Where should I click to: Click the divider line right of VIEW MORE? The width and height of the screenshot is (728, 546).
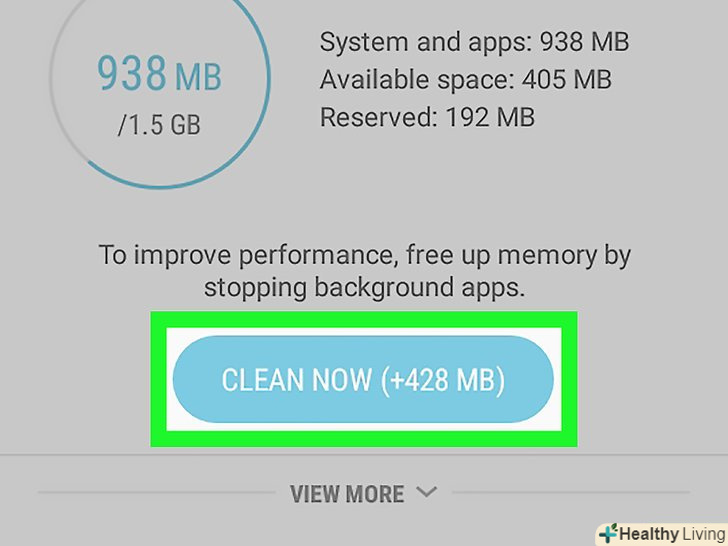coord(571,492)
